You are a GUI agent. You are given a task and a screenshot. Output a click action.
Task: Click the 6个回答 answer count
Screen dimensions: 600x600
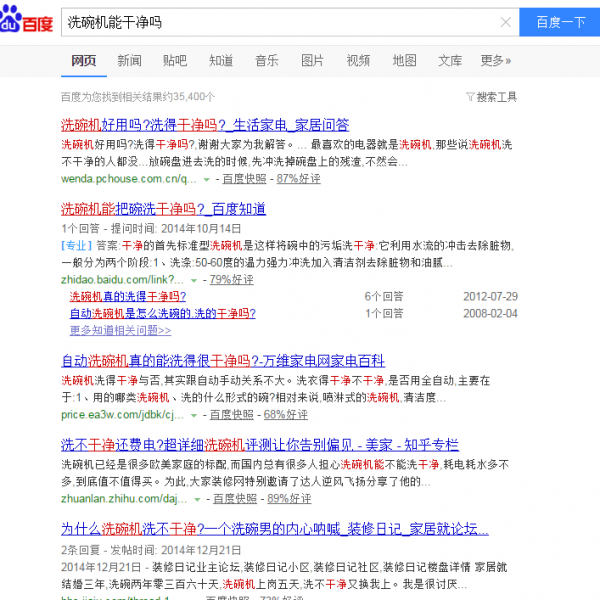pyautogui.click(x=384, y=297)
